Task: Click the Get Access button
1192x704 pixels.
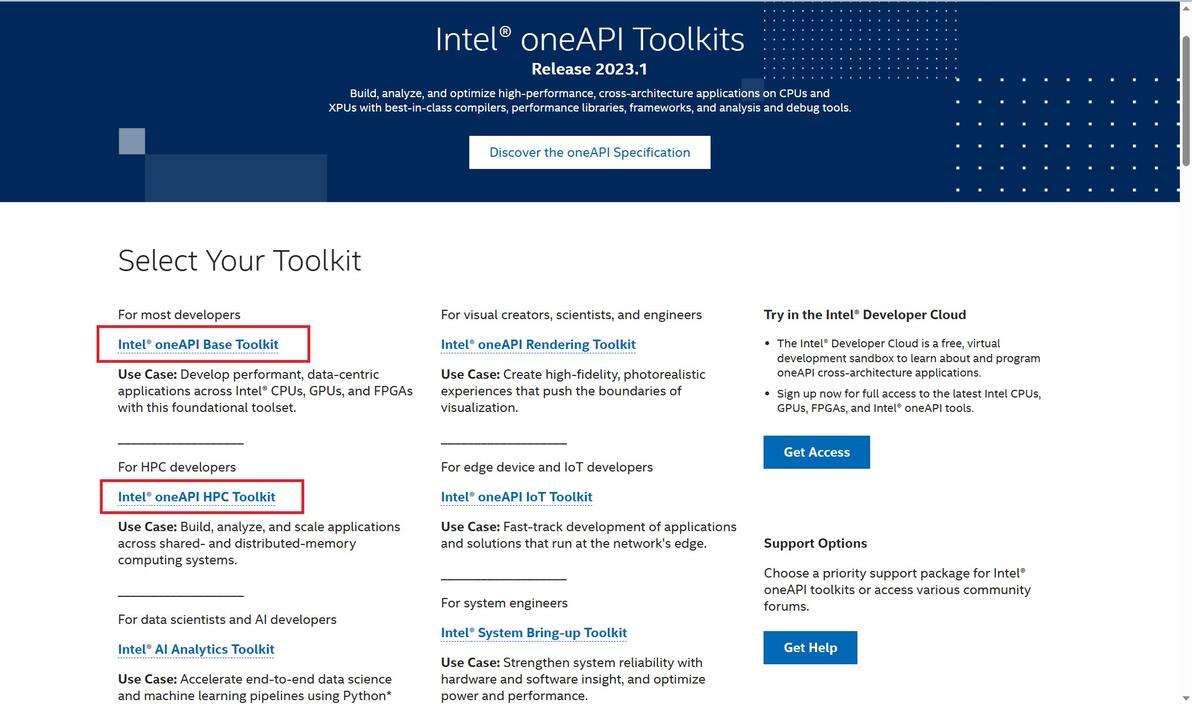Action: point(816,452)
